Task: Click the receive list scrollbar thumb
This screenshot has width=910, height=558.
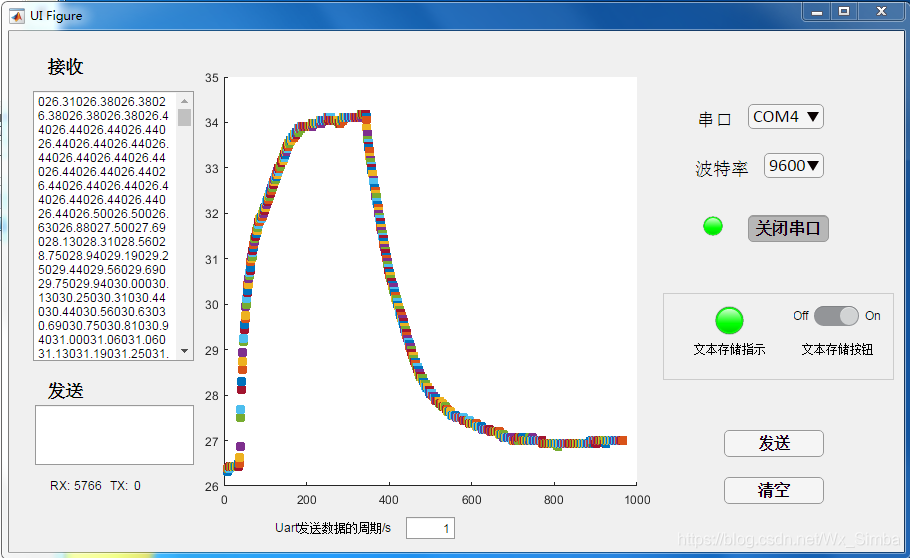Action: tap(185, 117)
